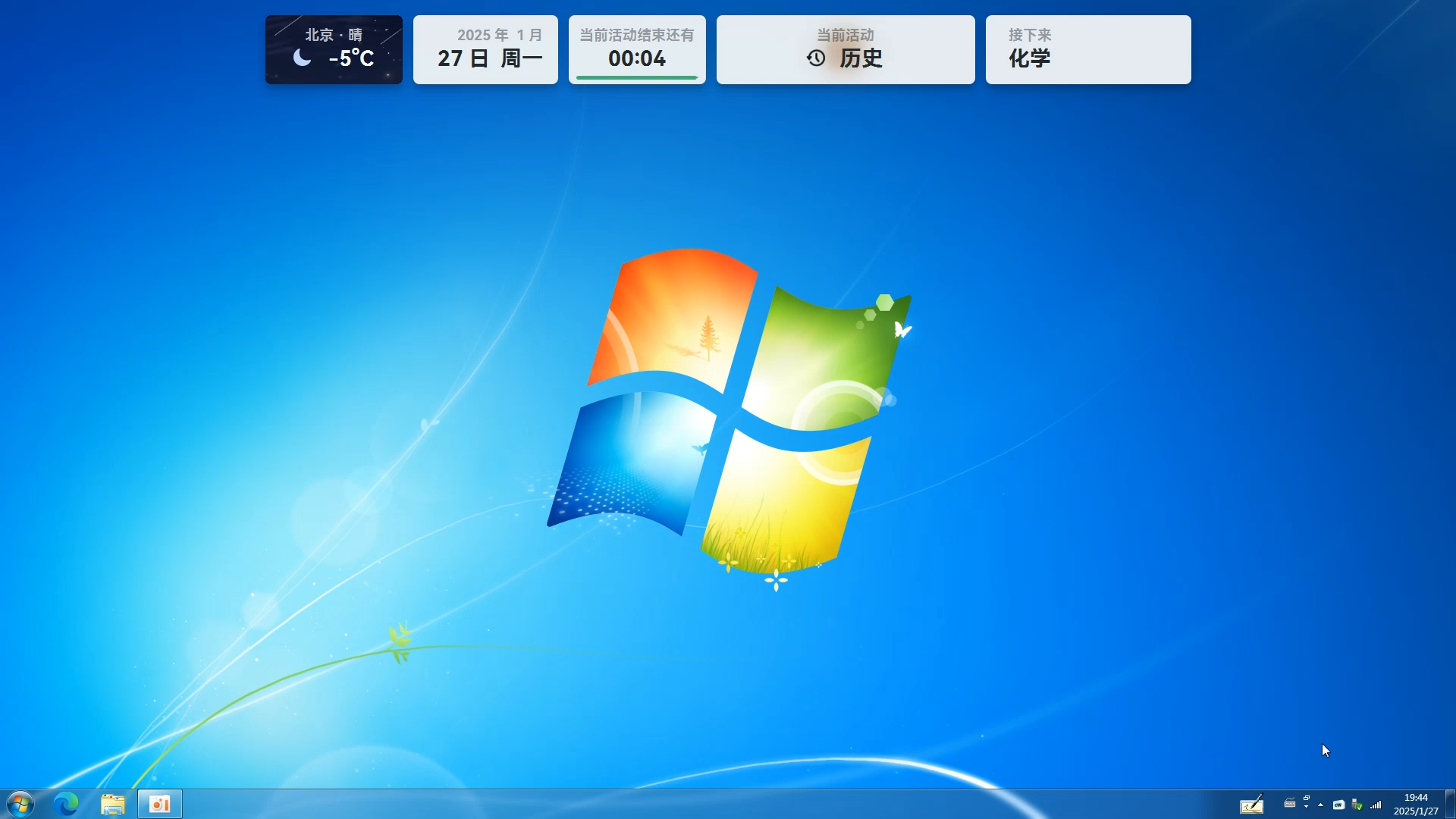Click the green progress bar under the 00:04 countdown
This screenshot has height=819, width=1456.
tap(636, 78)
